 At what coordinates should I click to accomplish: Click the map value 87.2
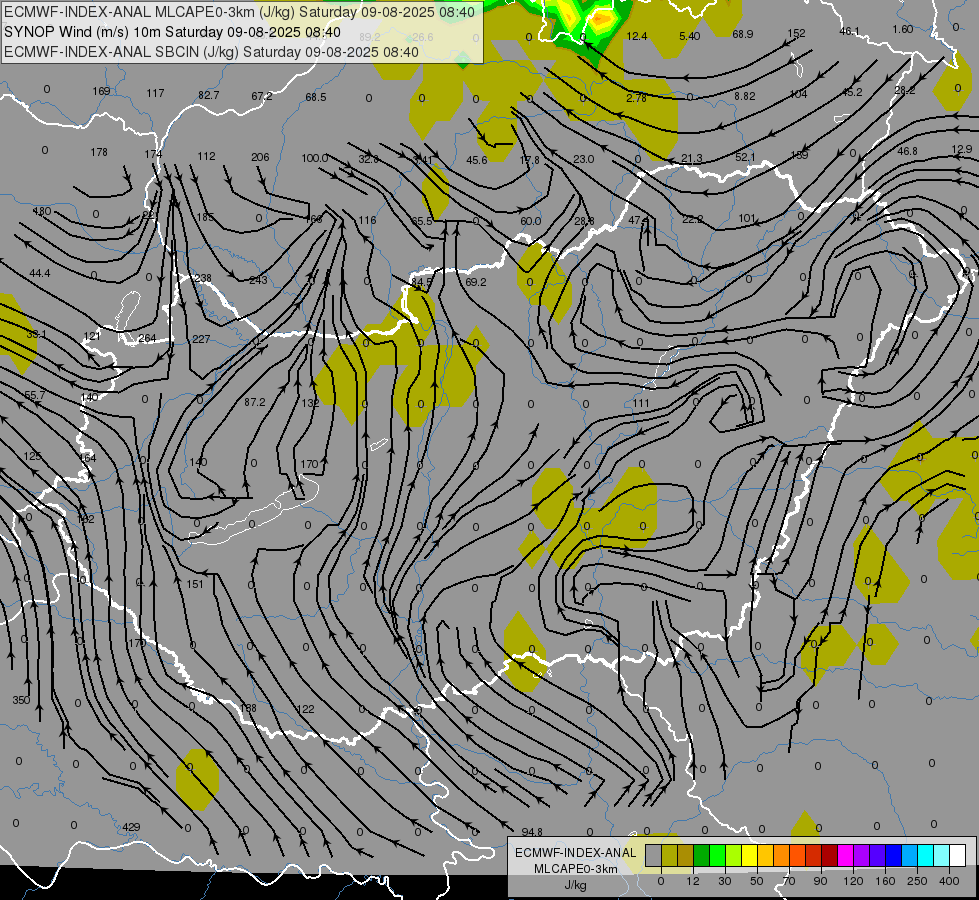tap(255, 402)
